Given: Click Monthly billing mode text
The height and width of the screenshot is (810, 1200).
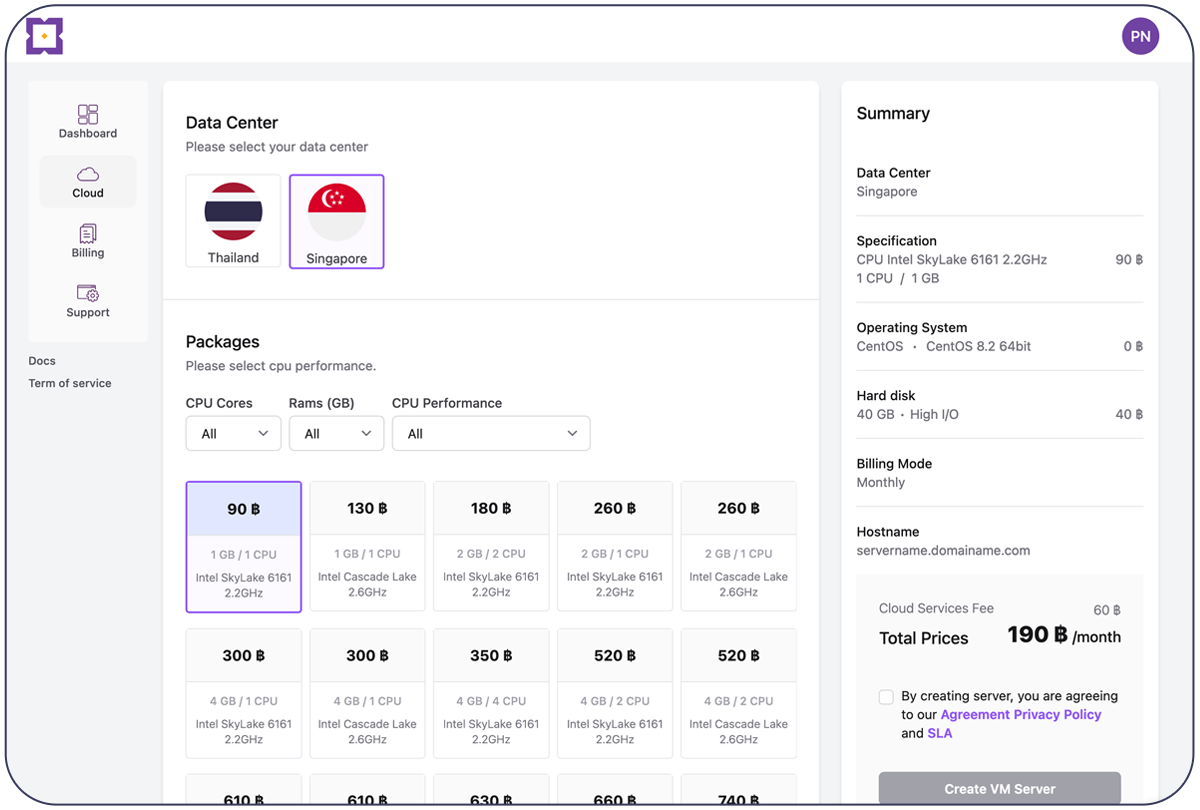Looking at the screenshot, I should click(881, 482).
